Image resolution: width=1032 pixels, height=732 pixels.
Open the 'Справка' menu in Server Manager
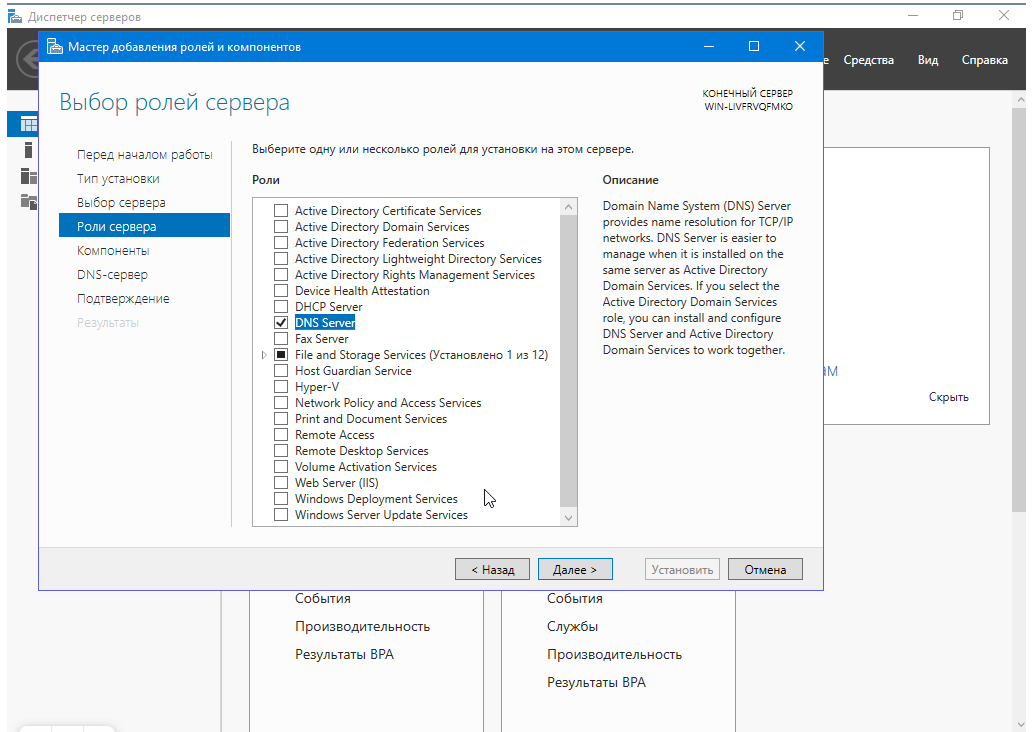tap(984, 60)
